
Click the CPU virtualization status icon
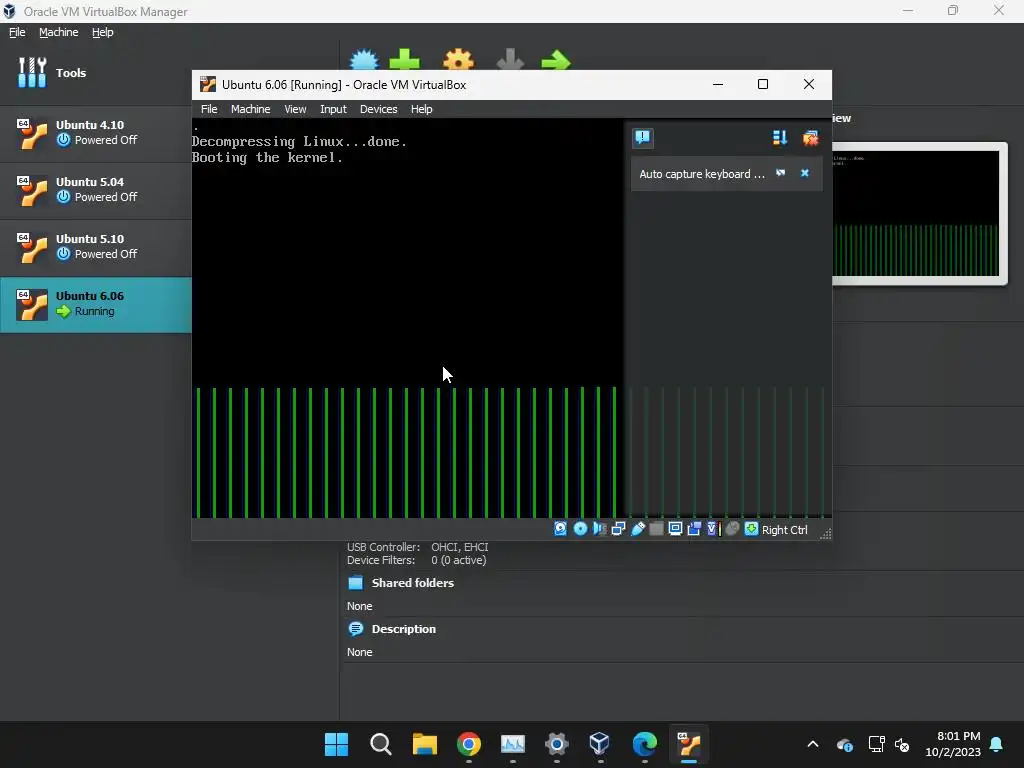pyautogui.click(x=712, y=529)
